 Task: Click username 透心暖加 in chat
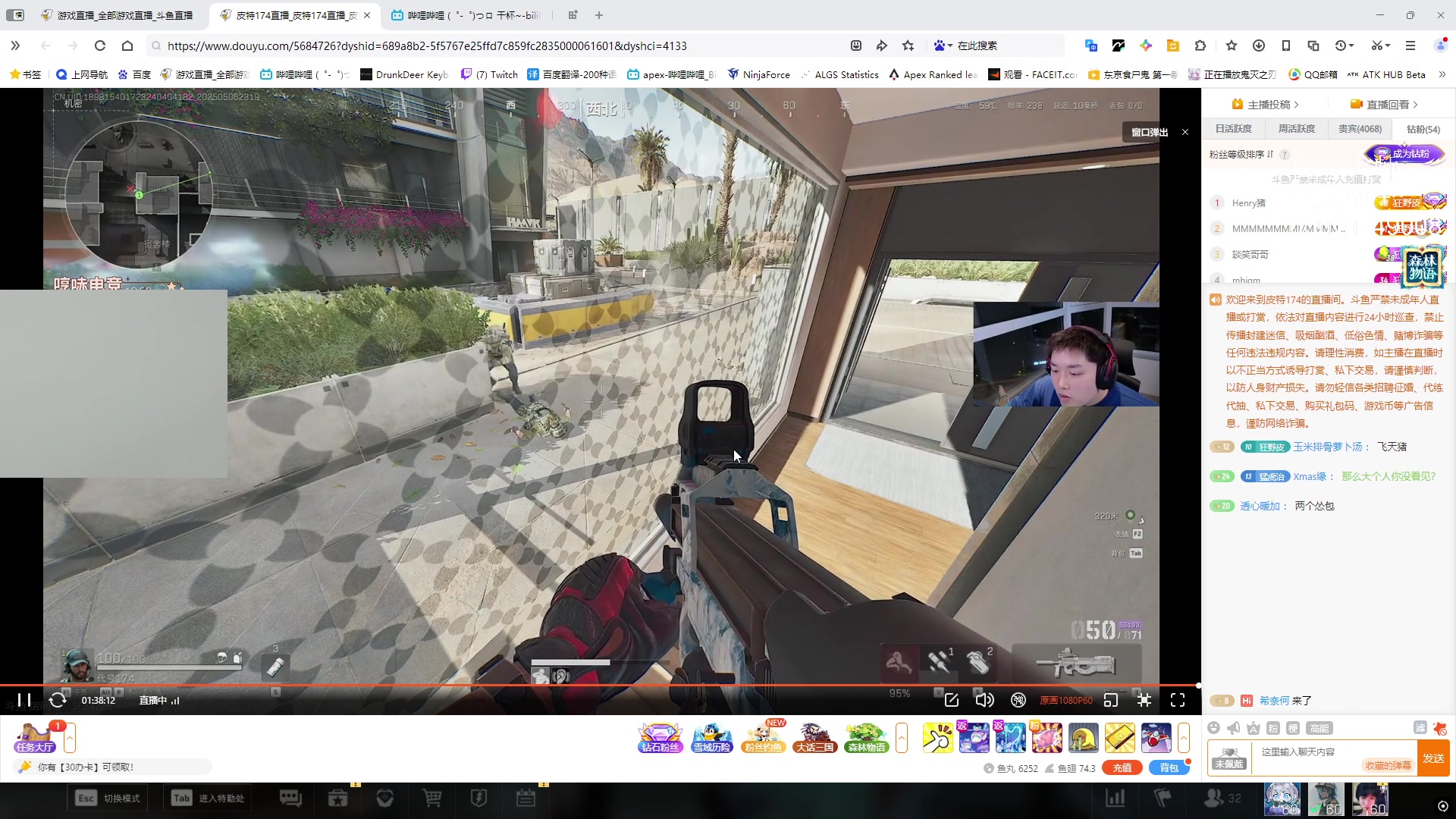tap(1260, 506)
